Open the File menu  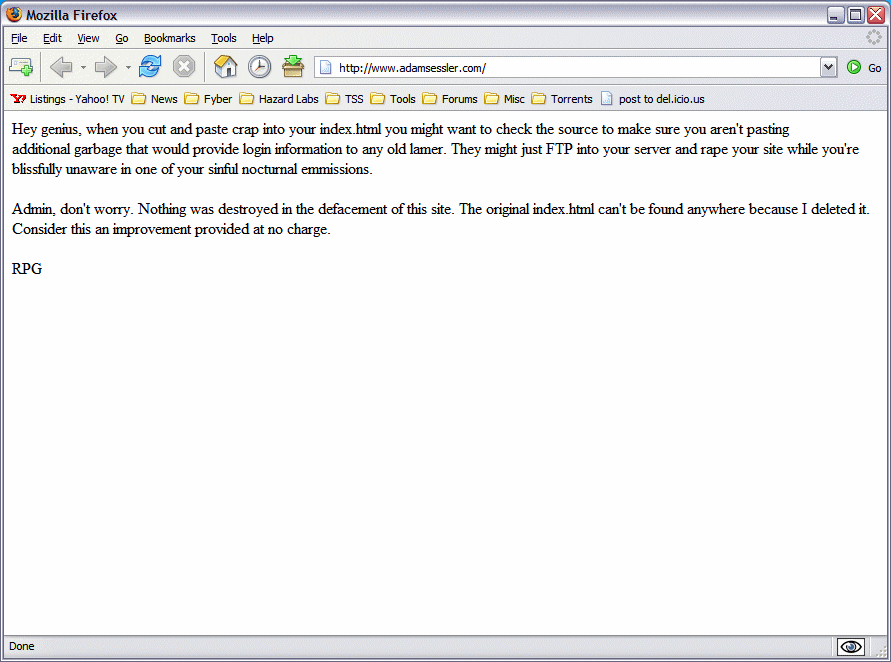point(19,38)
